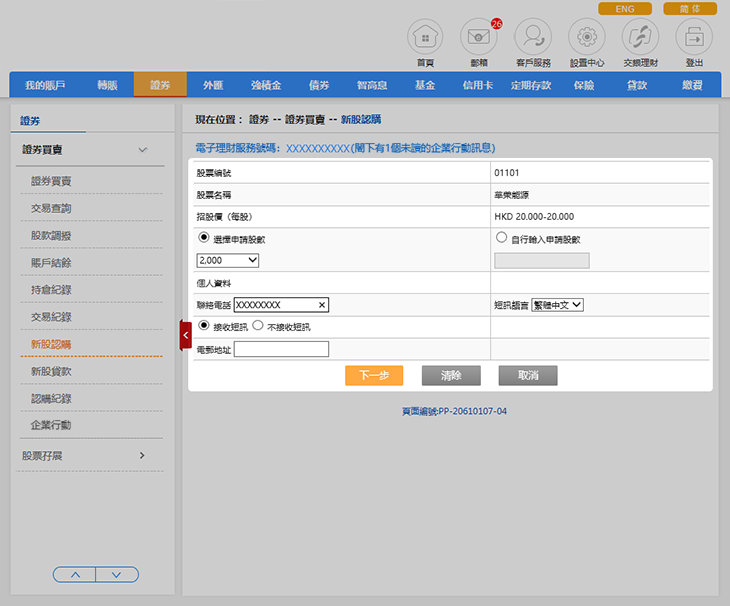Open the mailbox (郵箱) icon
Viewport: 730px width, 606px height.
pos(478,37)
